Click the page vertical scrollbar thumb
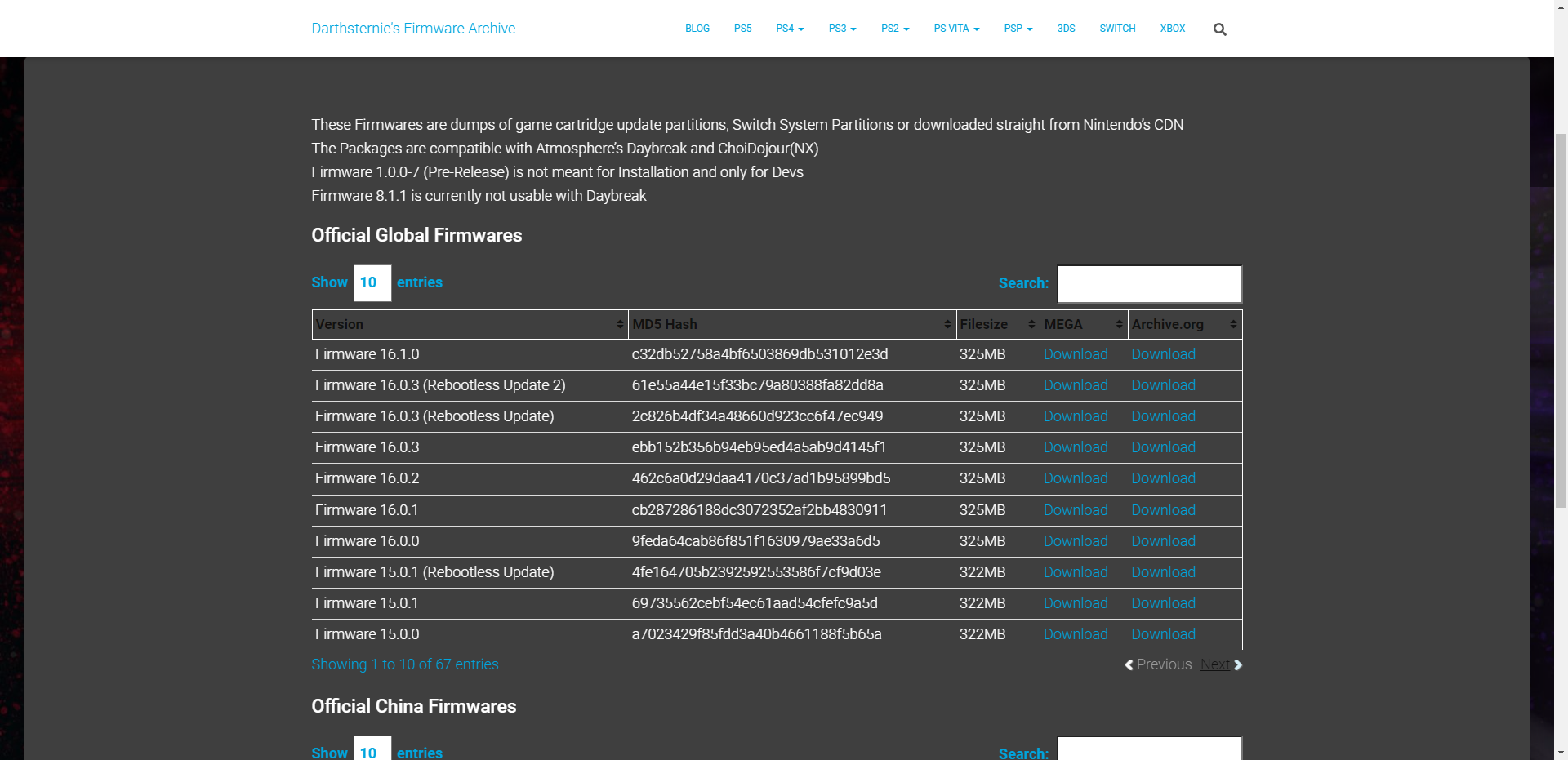 pyautogui.click(x=1561, y=320)
